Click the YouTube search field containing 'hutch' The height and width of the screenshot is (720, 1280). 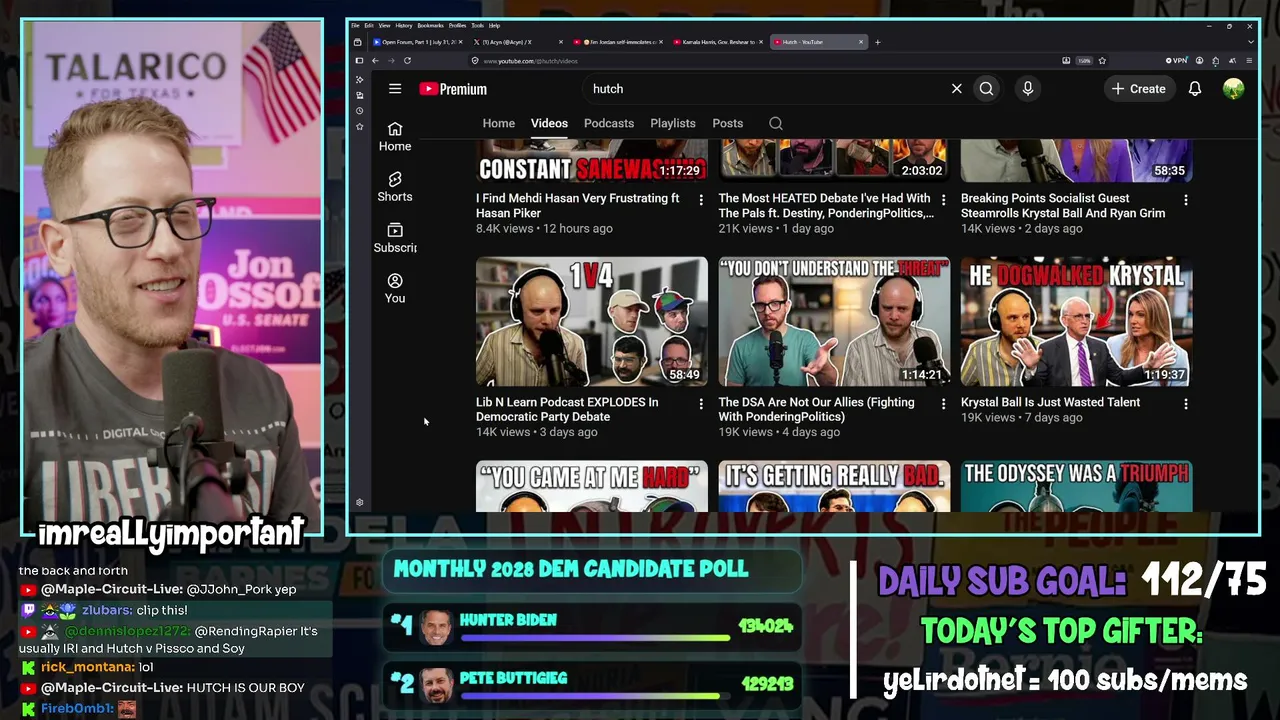click(767, 89)
